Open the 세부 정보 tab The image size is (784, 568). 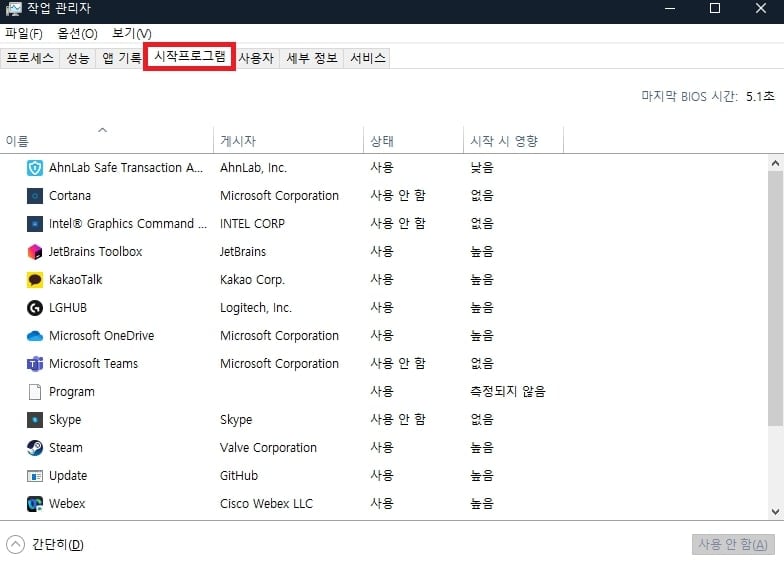[x=312, y=58]
